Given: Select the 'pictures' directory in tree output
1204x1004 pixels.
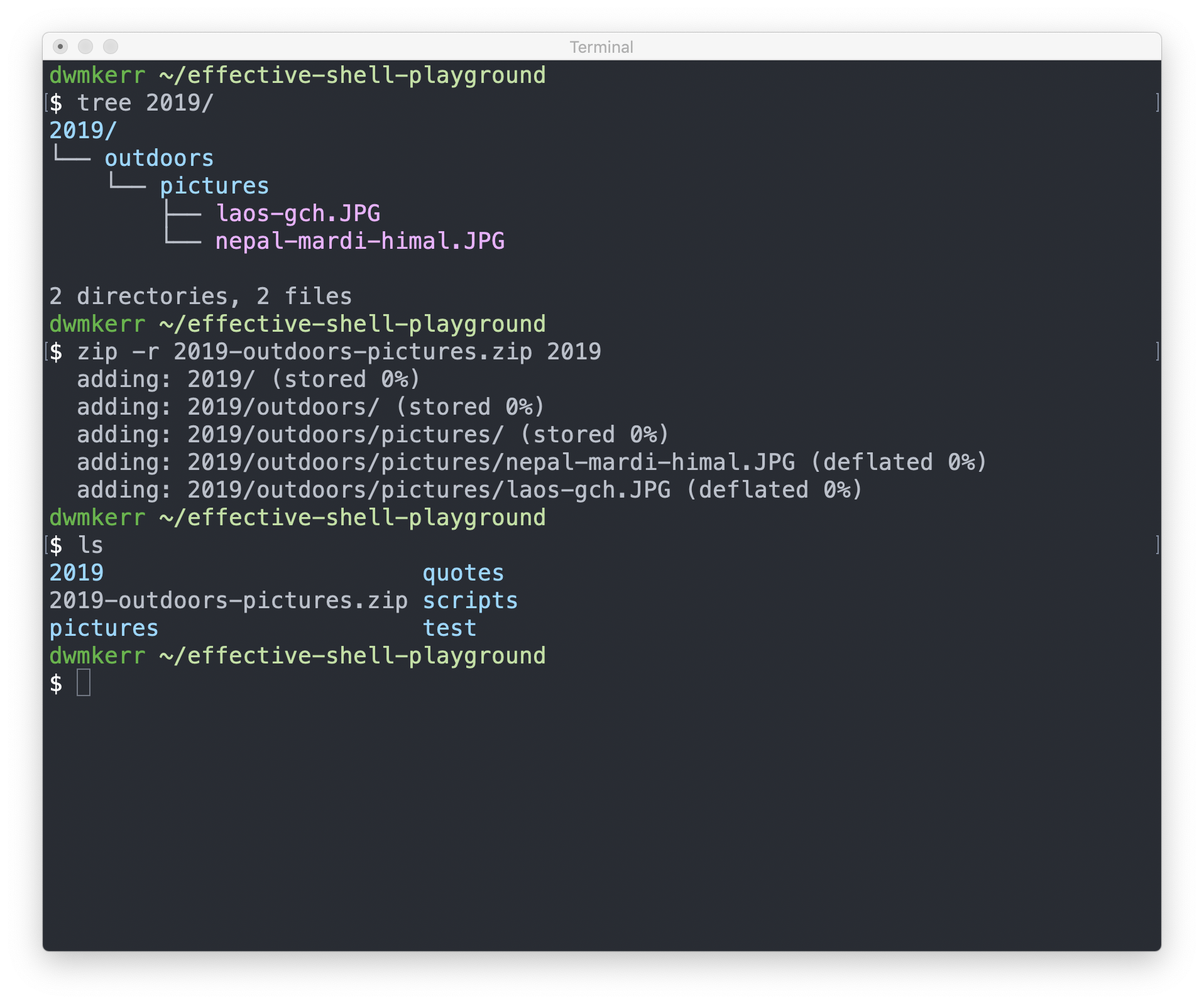Looking at the screenshot, I should (214, 185).
